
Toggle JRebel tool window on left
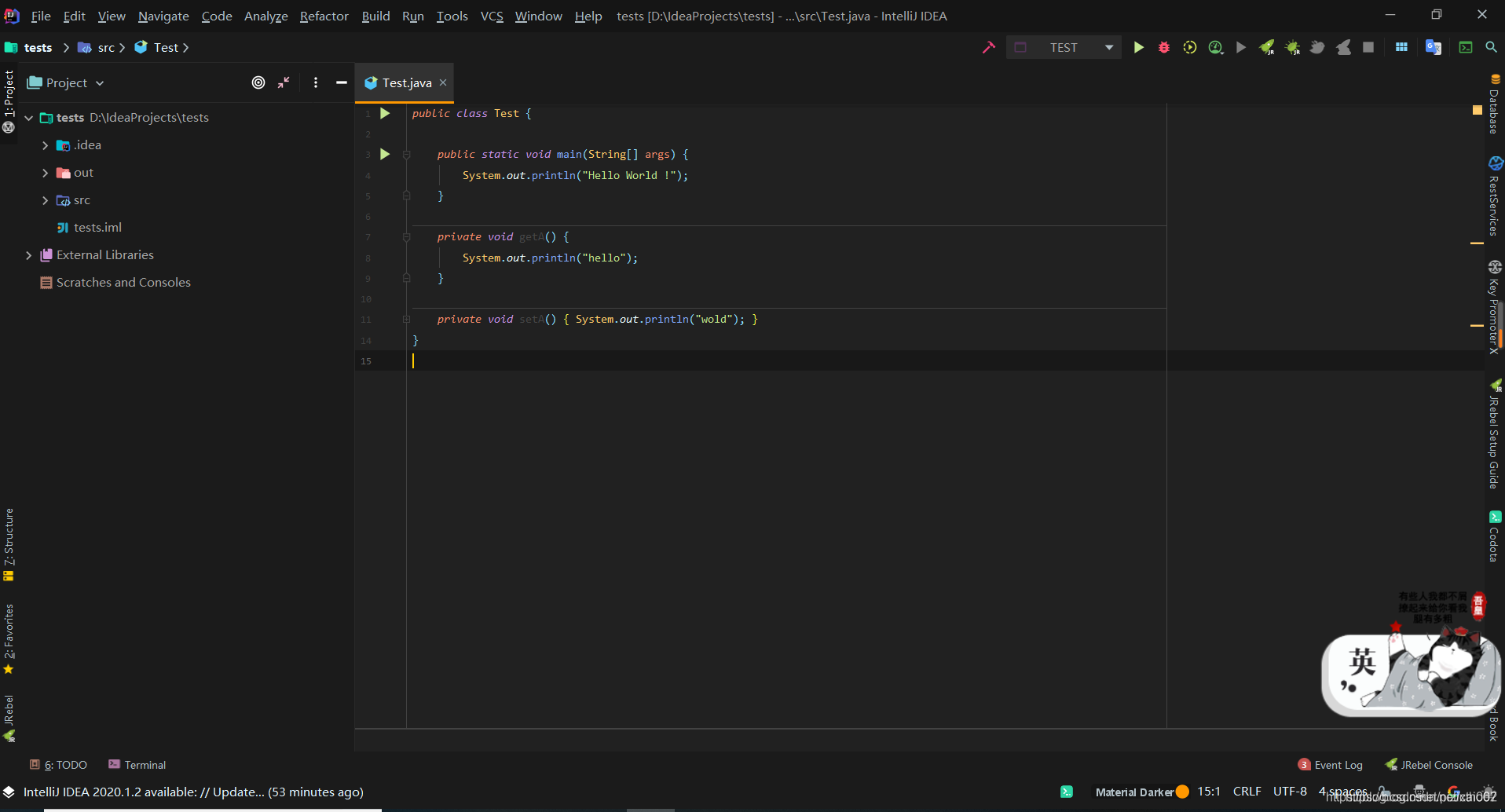9,718
